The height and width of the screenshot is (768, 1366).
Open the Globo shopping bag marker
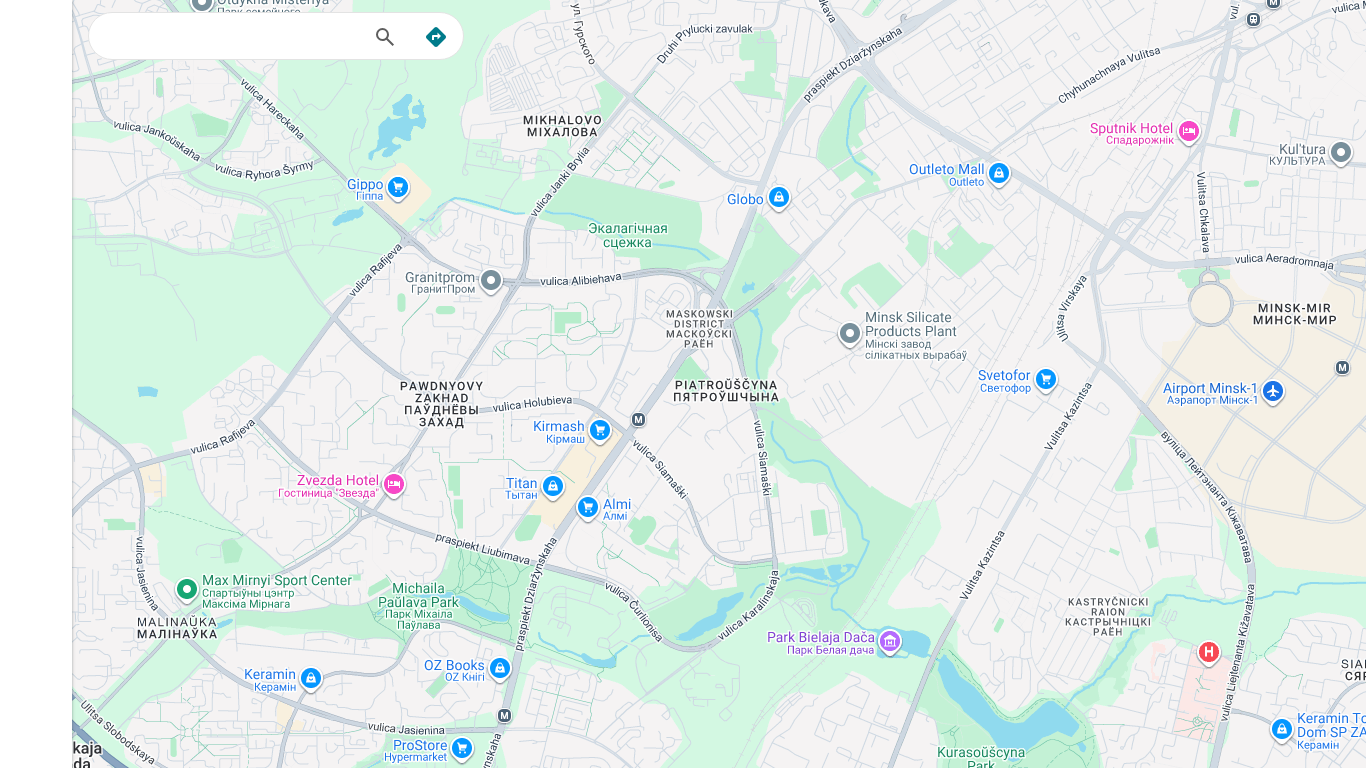coord(779,198)
